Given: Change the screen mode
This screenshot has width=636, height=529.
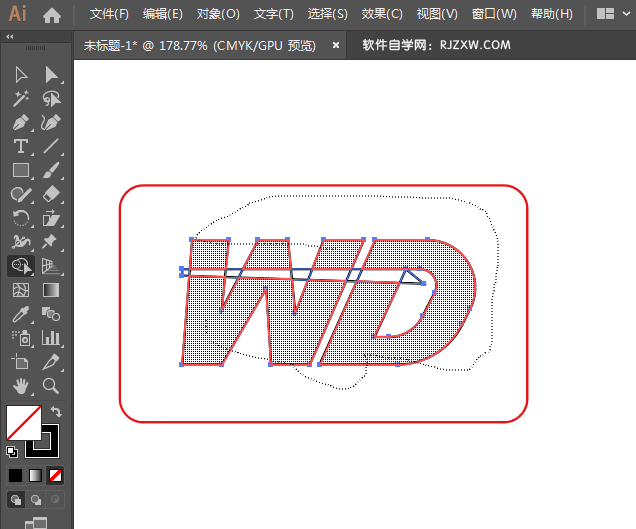Looking at the screenshot, I should (x=36, y=523).
